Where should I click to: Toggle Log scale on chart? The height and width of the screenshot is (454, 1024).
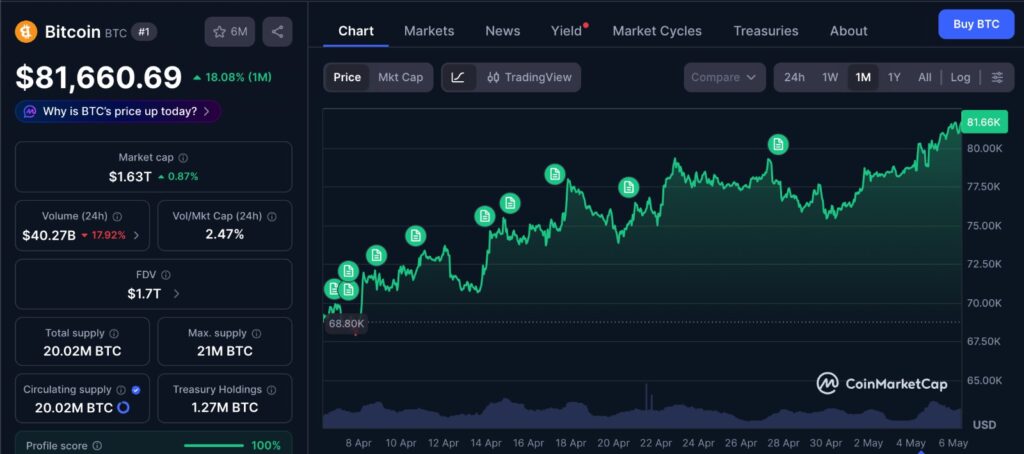[960, 77]
